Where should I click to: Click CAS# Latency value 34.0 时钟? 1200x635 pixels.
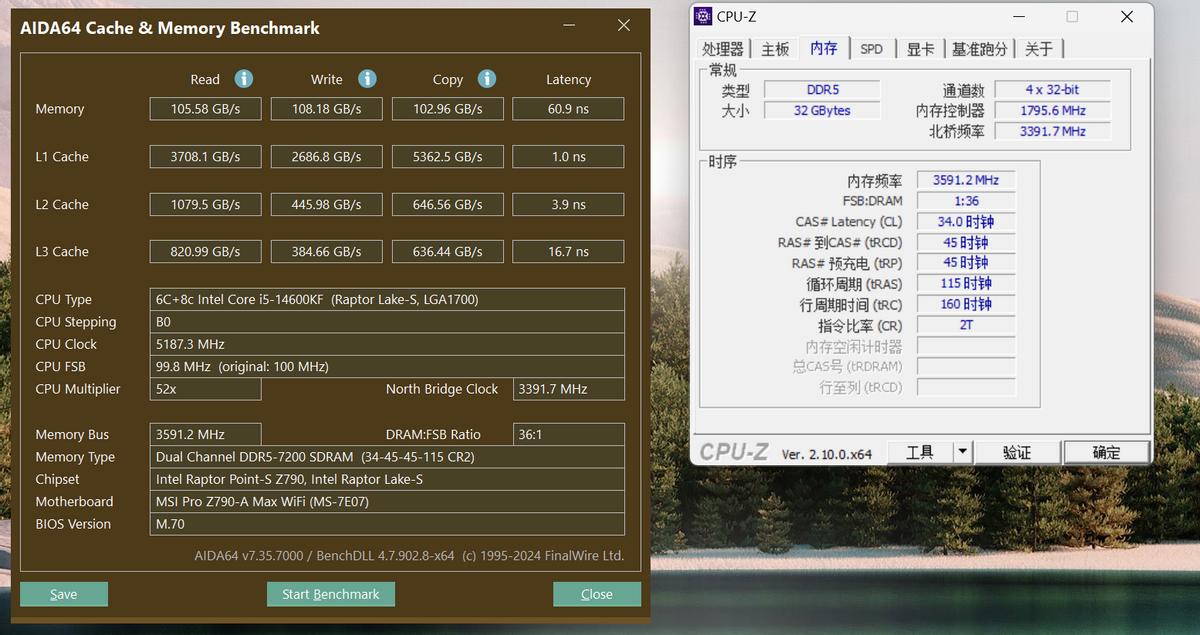(966, 222)
